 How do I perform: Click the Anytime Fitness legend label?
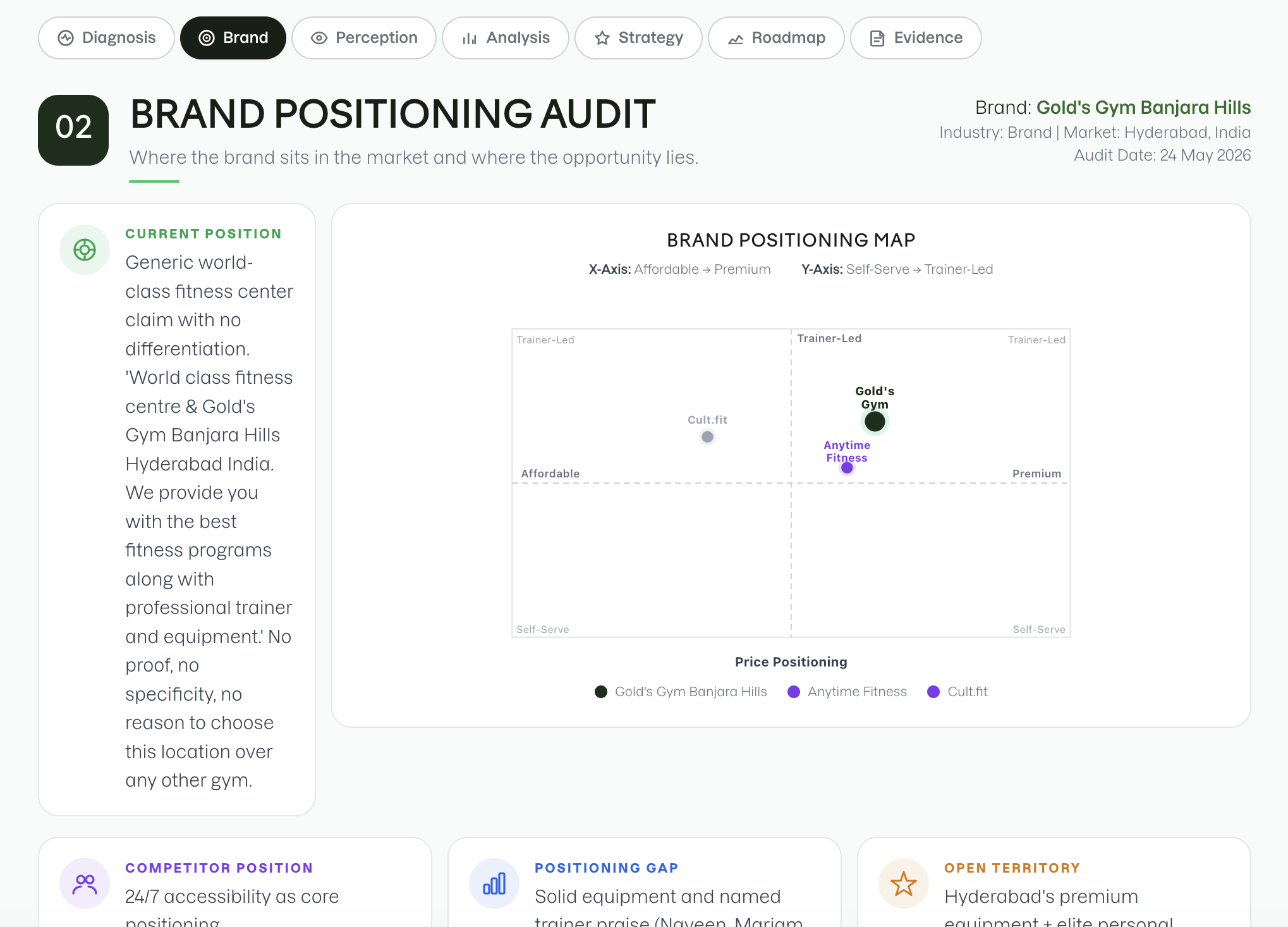pyautogui.click(x=857, y=692)
